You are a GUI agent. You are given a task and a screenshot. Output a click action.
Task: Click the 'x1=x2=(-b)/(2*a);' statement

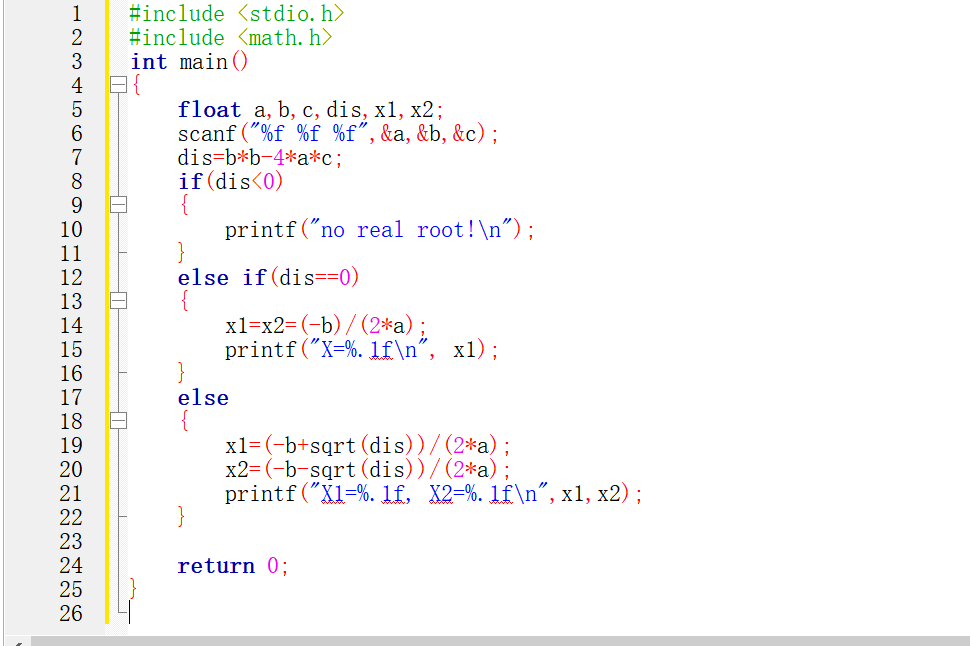(326, 325)
